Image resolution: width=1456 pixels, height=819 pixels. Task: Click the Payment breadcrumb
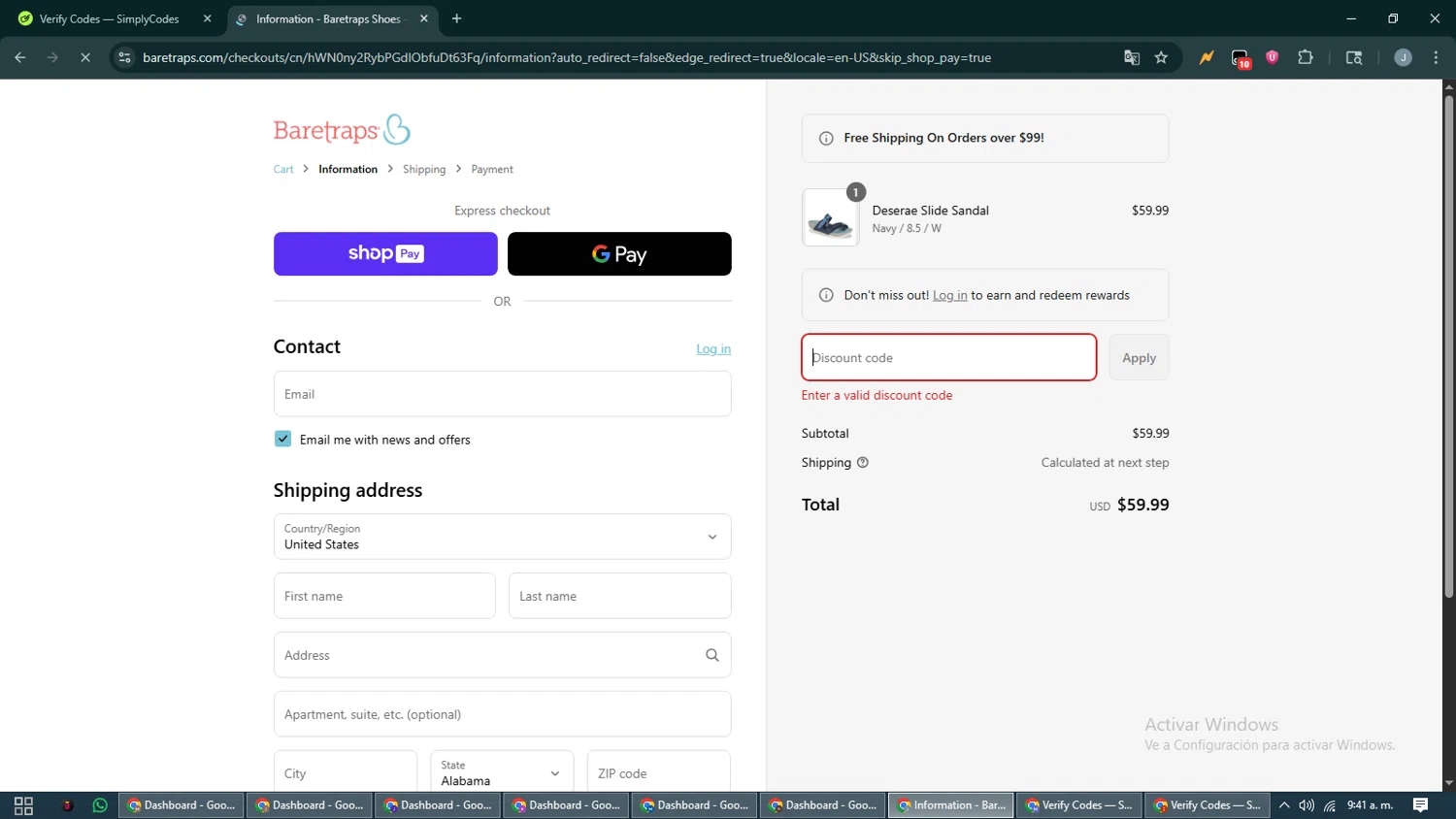(492, 169)
